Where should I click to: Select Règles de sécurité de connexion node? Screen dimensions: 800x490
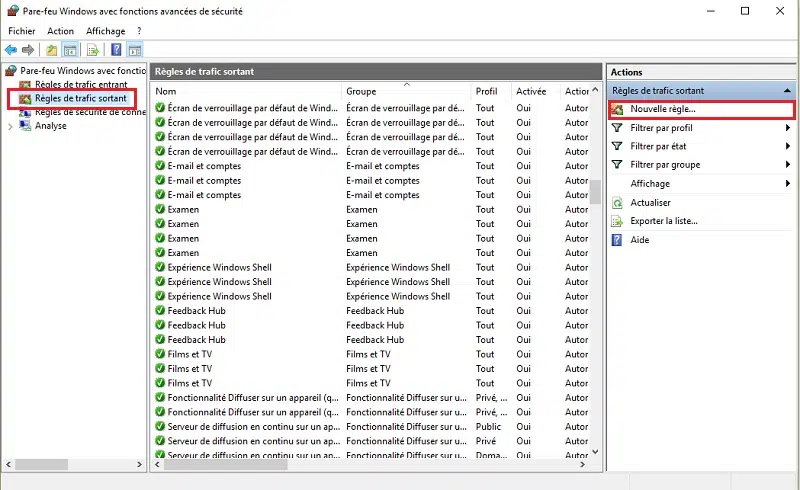point(90,112)
